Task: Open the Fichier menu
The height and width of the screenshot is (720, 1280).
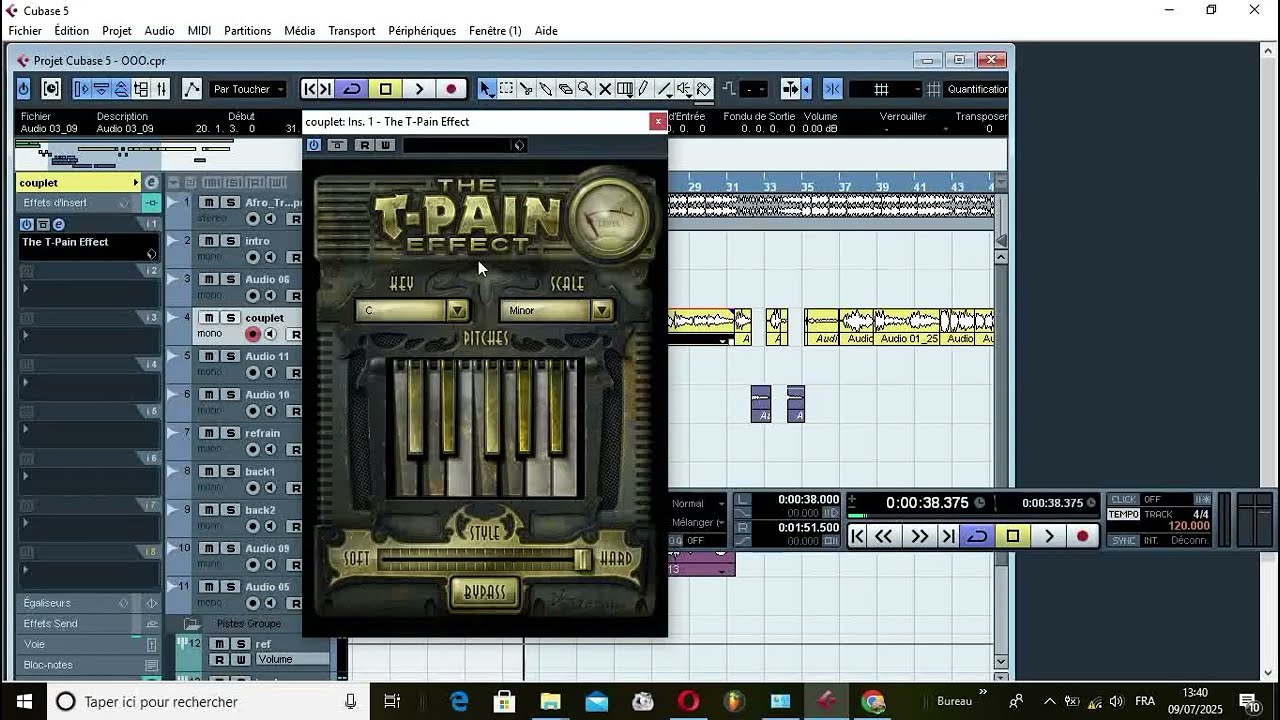Action: coord(25,31)
